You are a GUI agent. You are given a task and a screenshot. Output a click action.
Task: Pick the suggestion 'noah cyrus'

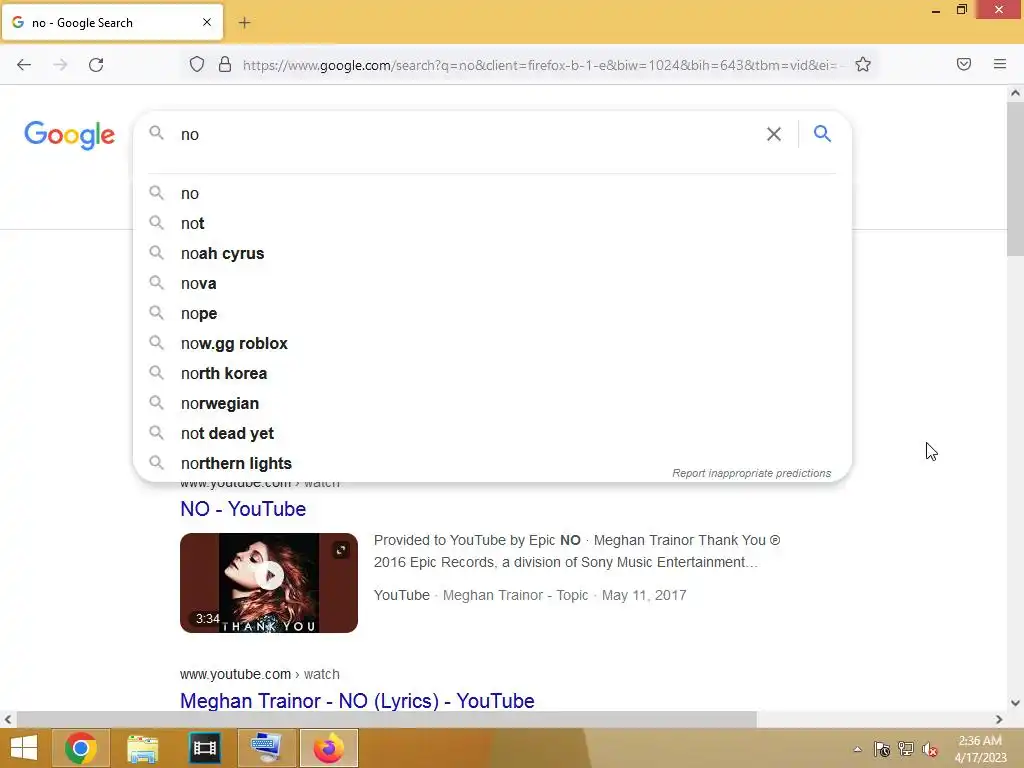click(x=492, y=253)
